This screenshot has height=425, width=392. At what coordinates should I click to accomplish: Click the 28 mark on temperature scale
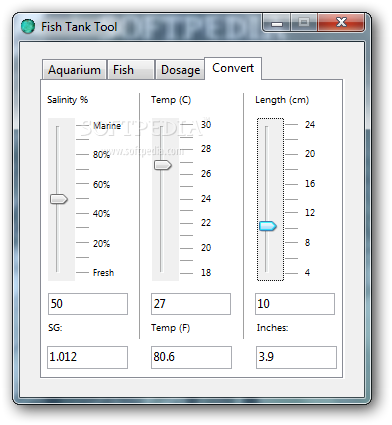click(206, 149)
